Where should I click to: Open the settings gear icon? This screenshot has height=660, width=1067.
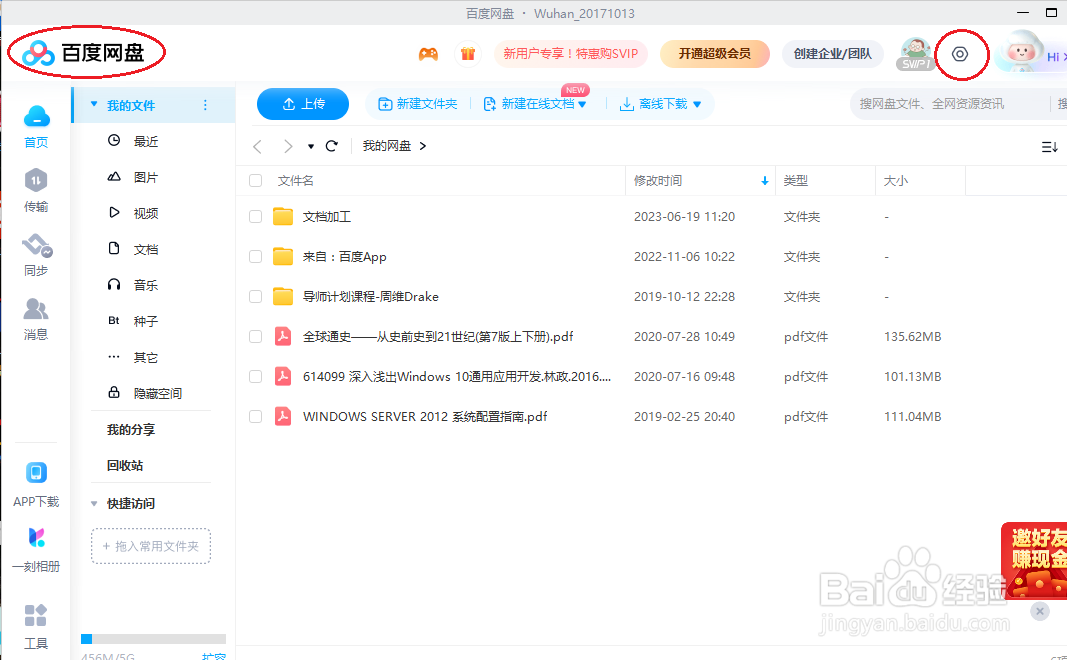(x=959, y=54)
